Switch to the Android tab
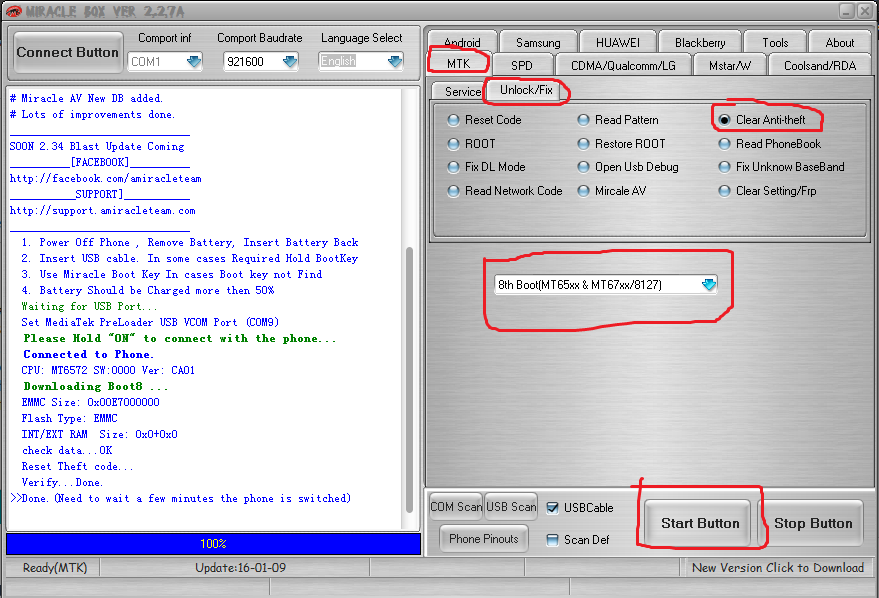This screenshot has width=879, height=598. [x=462, y=43]
